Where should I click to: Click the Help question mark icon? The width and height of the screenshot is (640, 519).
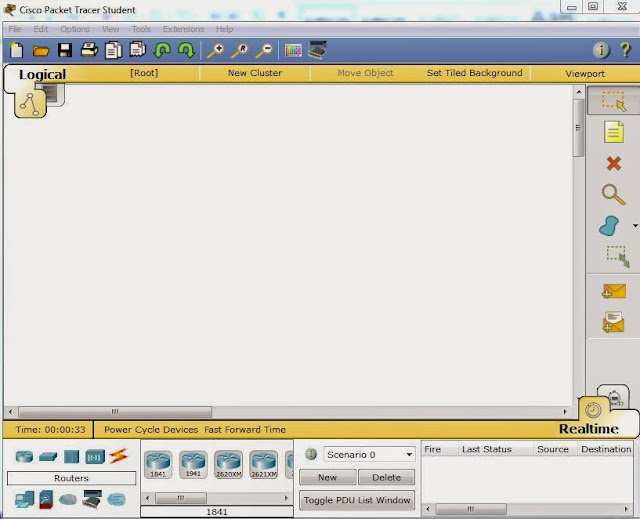tap(625, 50)
